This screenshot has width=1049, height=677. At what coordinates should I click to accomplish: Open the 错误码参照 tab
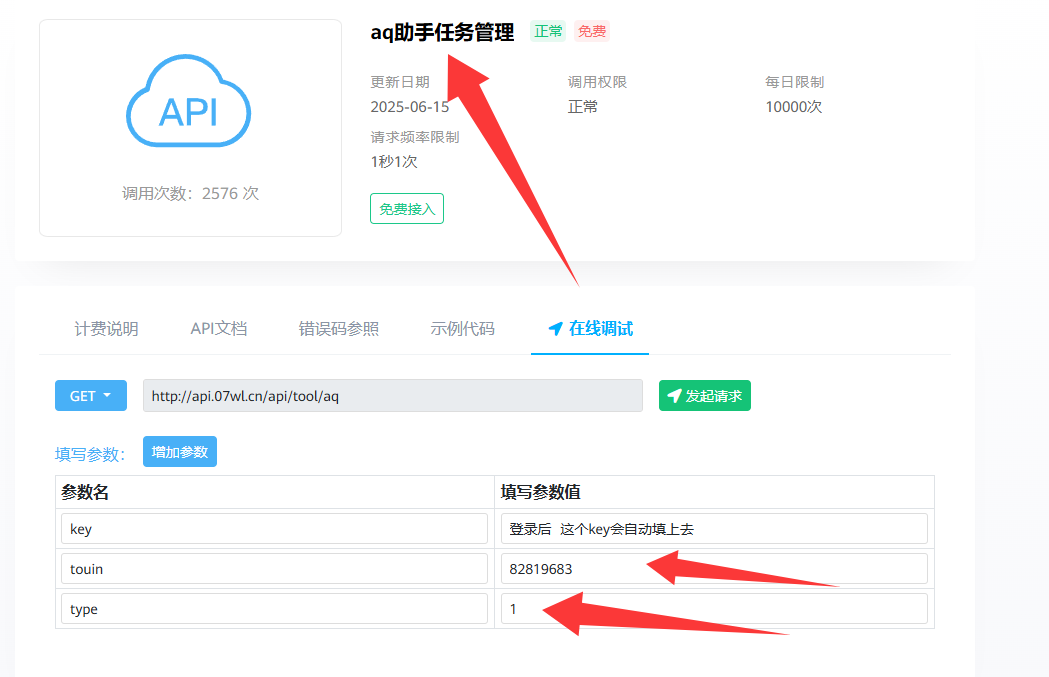[338, 328]
